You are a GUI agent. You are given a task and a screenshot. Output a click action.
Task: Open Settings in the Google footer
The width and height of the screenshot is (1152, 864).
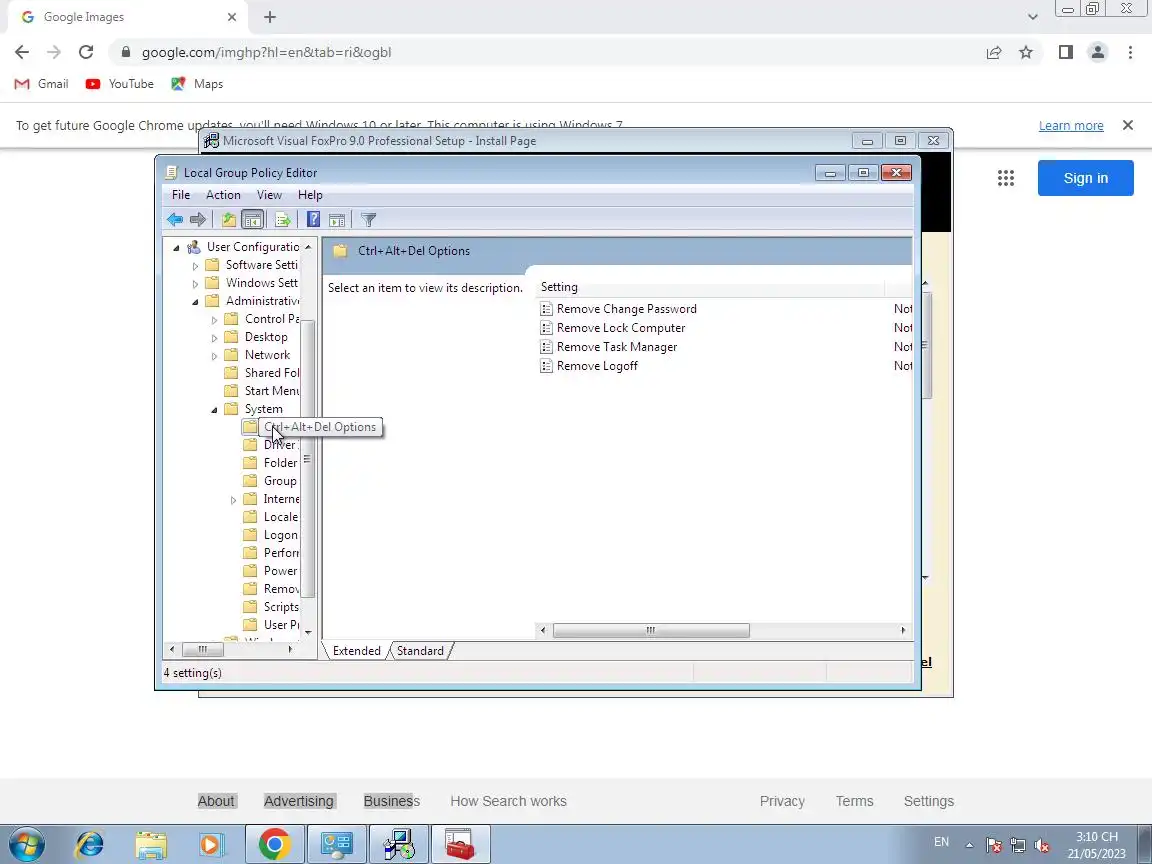pyautogui.click(x=929, y=801)
